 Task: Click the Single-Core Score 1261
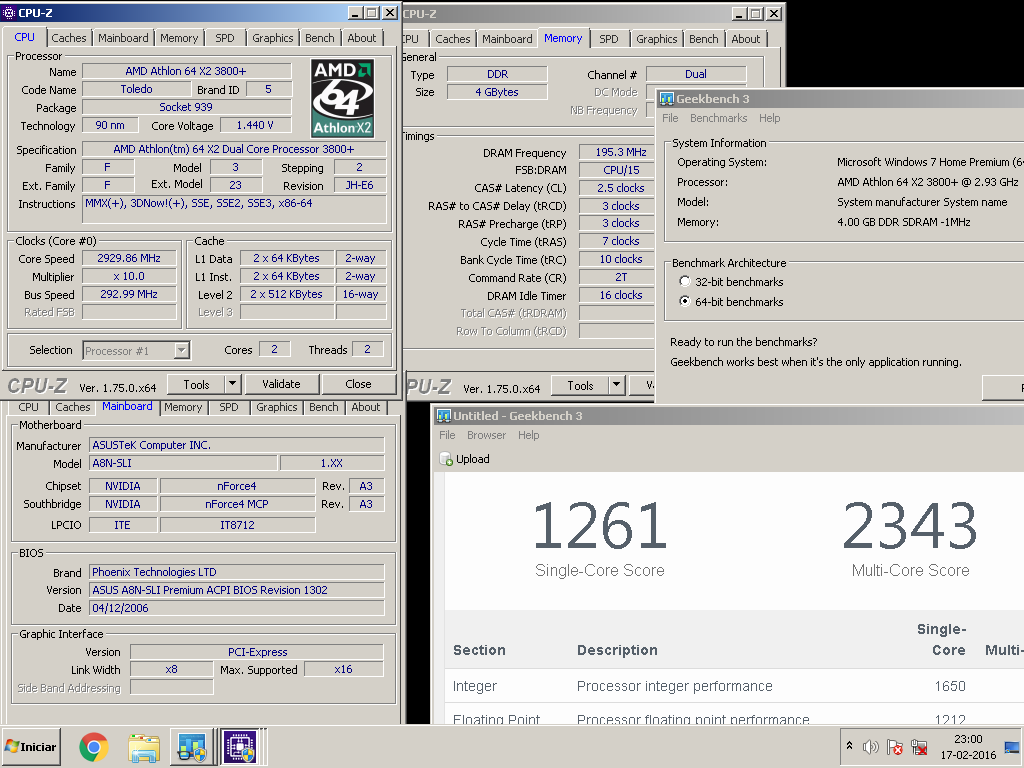pyautogui.click(x=600, y=525)
